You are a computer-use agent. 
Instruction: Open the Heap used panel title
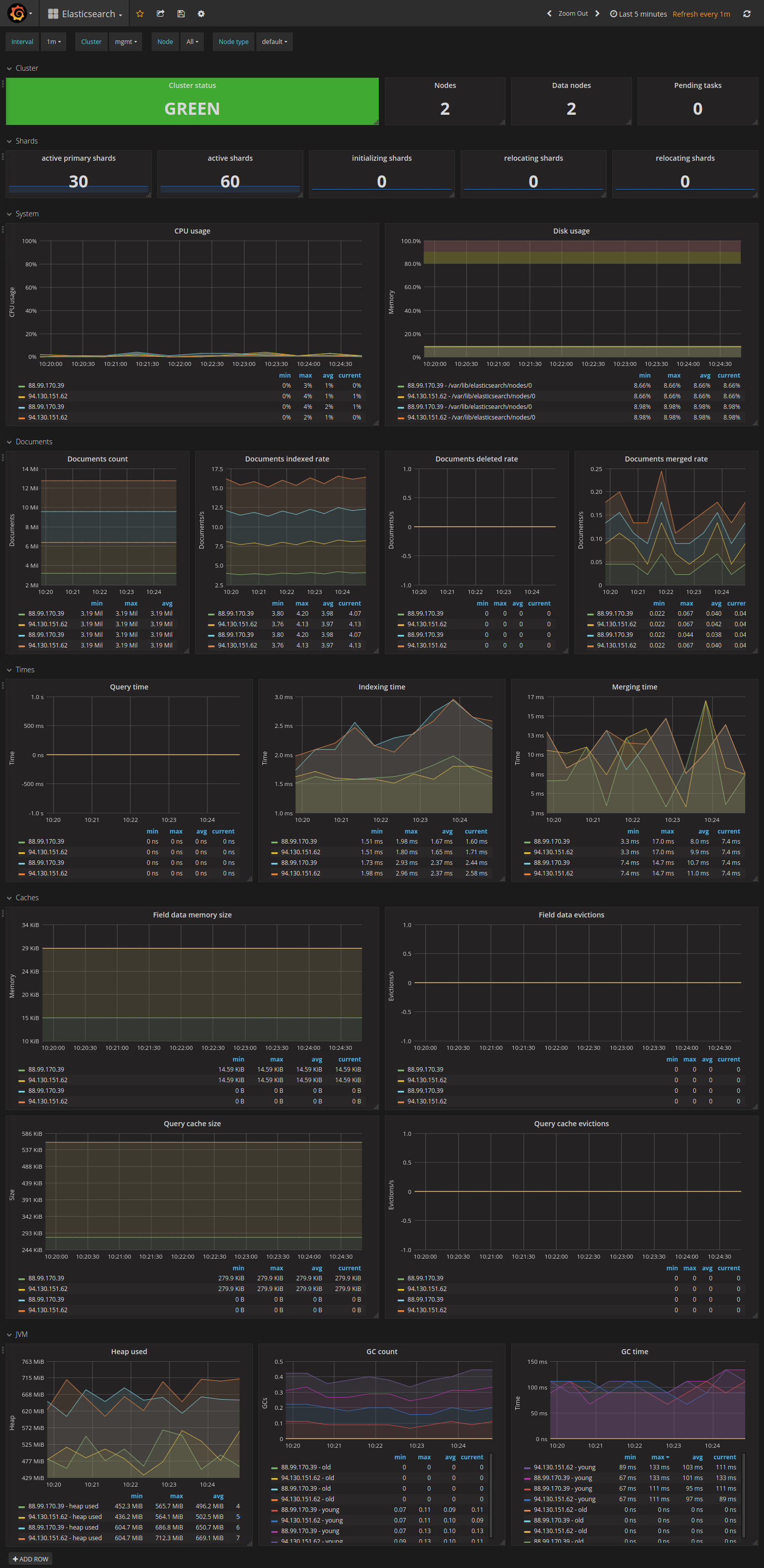(129, 1351)
